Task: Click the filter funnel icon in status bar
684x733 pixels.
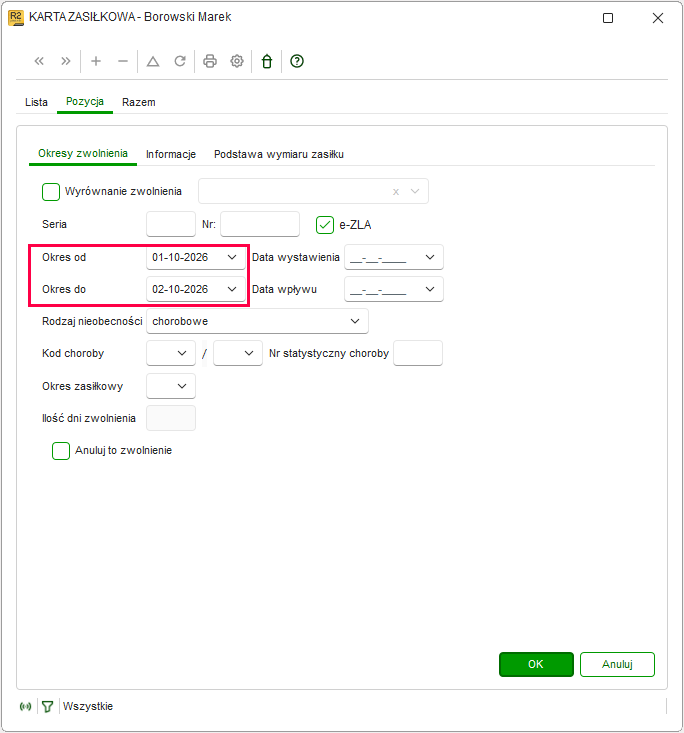Action: [48, 706]
